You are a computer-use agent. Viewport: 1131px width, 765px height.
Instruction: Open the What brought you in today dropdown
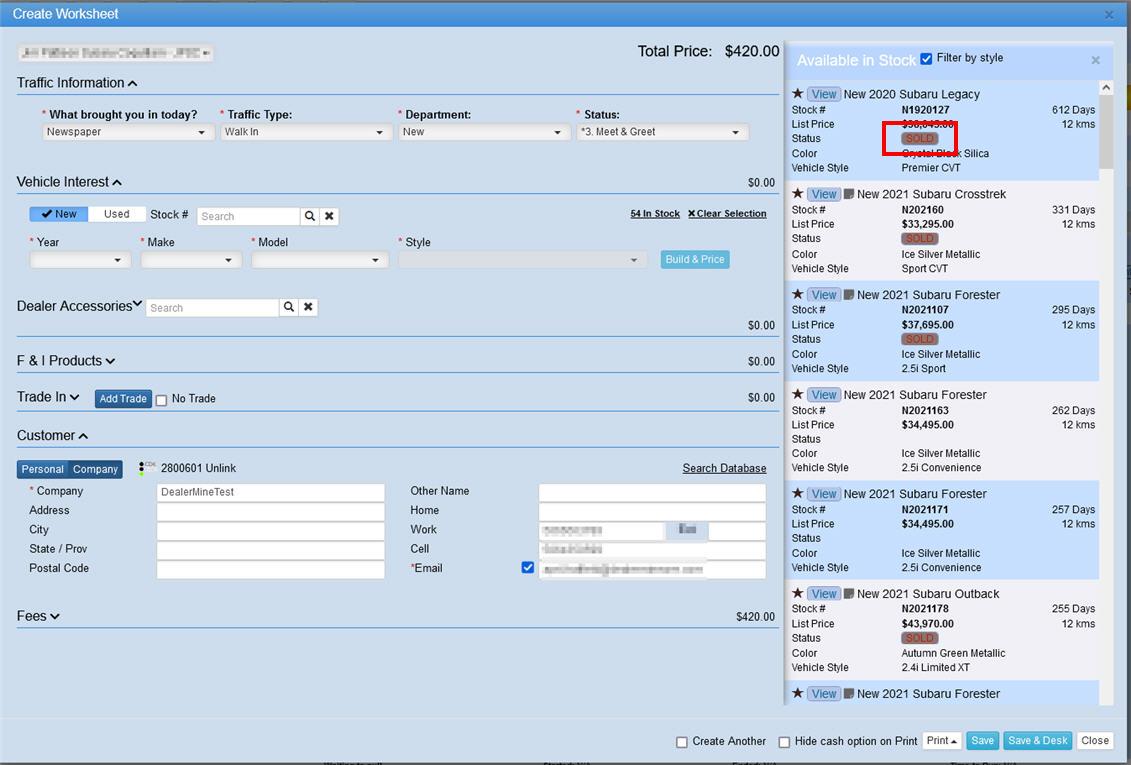tap(129, 132)
